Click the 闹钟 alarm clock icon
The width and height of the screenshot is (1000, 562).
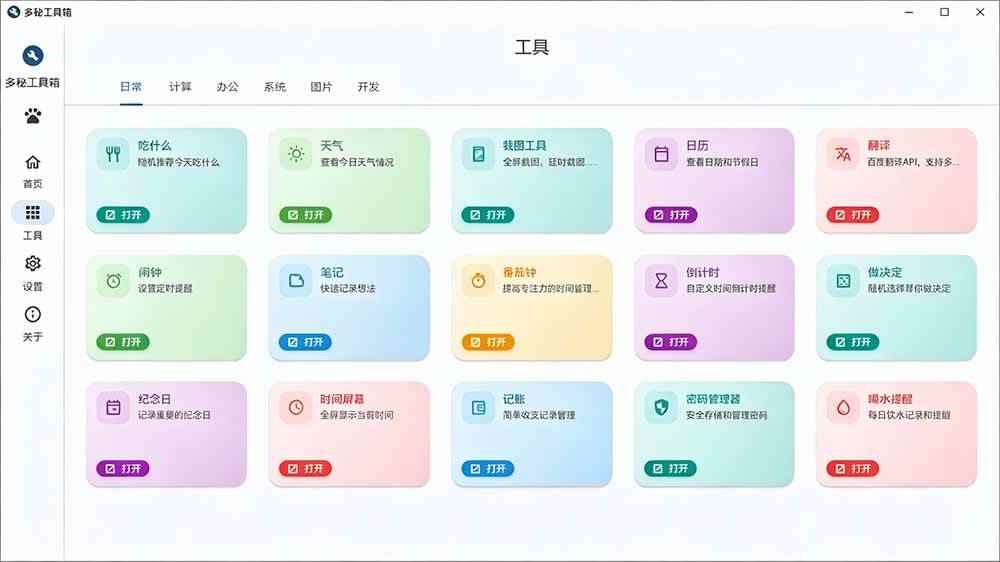pyautogui.click(x=114, y=281)
